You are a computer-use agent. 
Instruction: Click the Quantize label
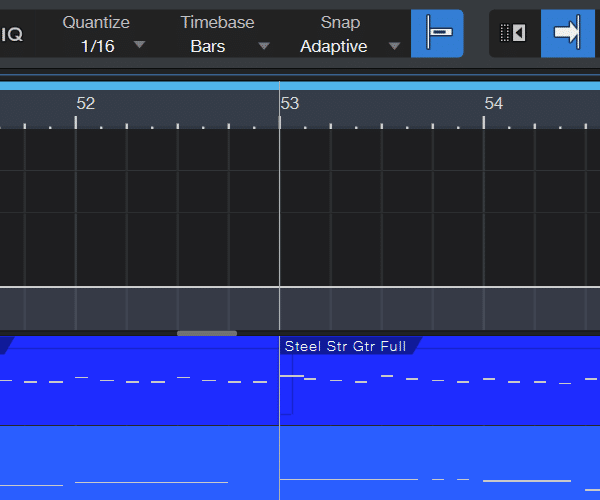(x=96, y=23)
